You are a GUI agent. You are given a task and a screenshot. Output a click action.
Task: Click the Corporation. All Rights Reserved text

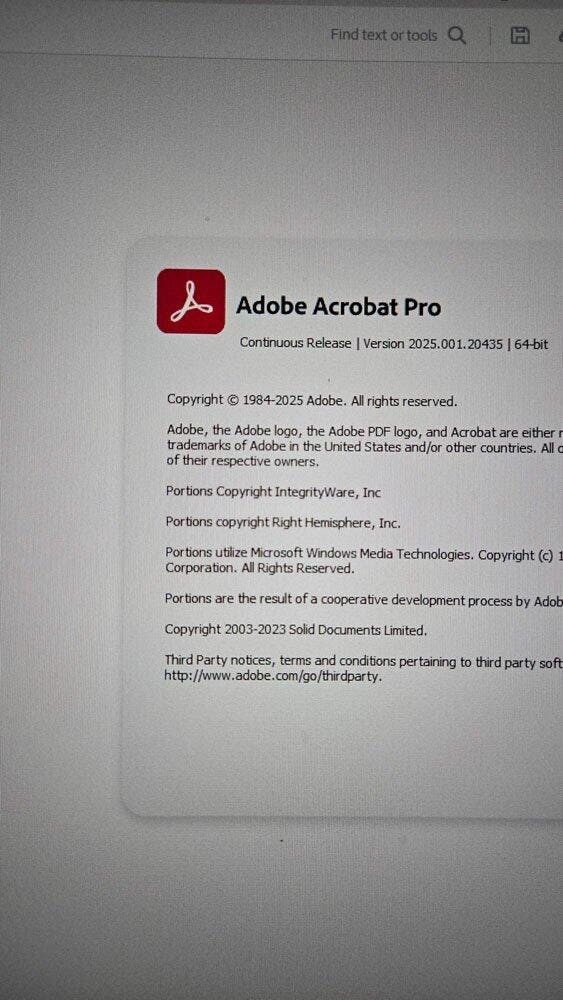coord(260,568)
